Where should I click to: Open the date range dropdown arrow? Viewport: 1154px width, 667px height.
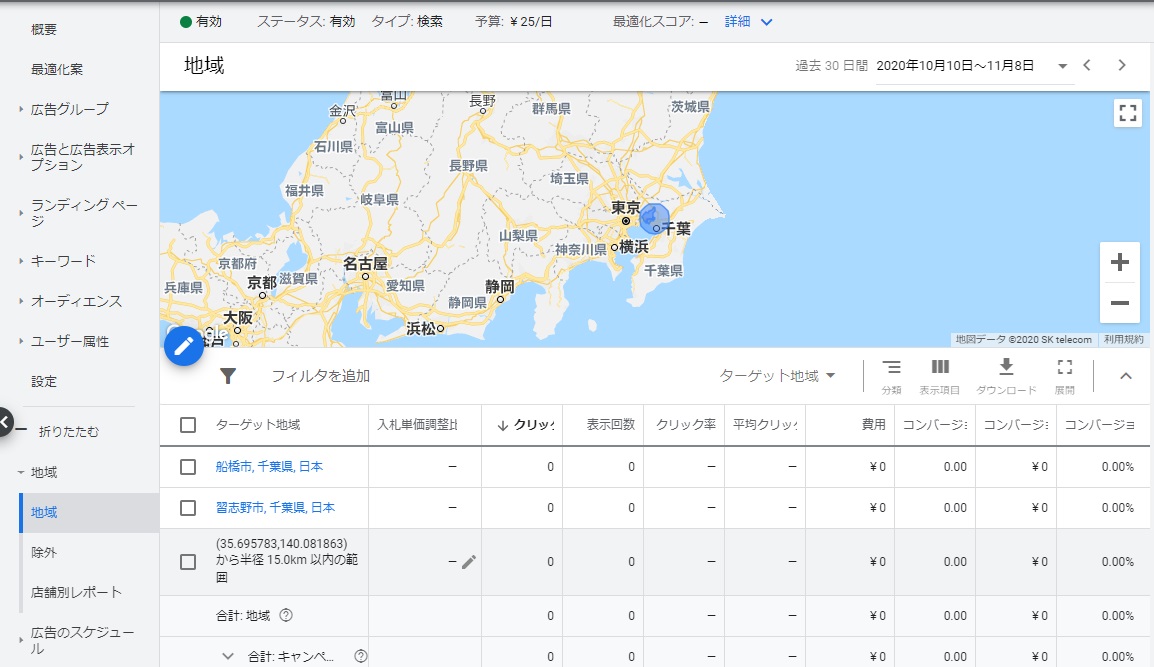coord(1062,66)
